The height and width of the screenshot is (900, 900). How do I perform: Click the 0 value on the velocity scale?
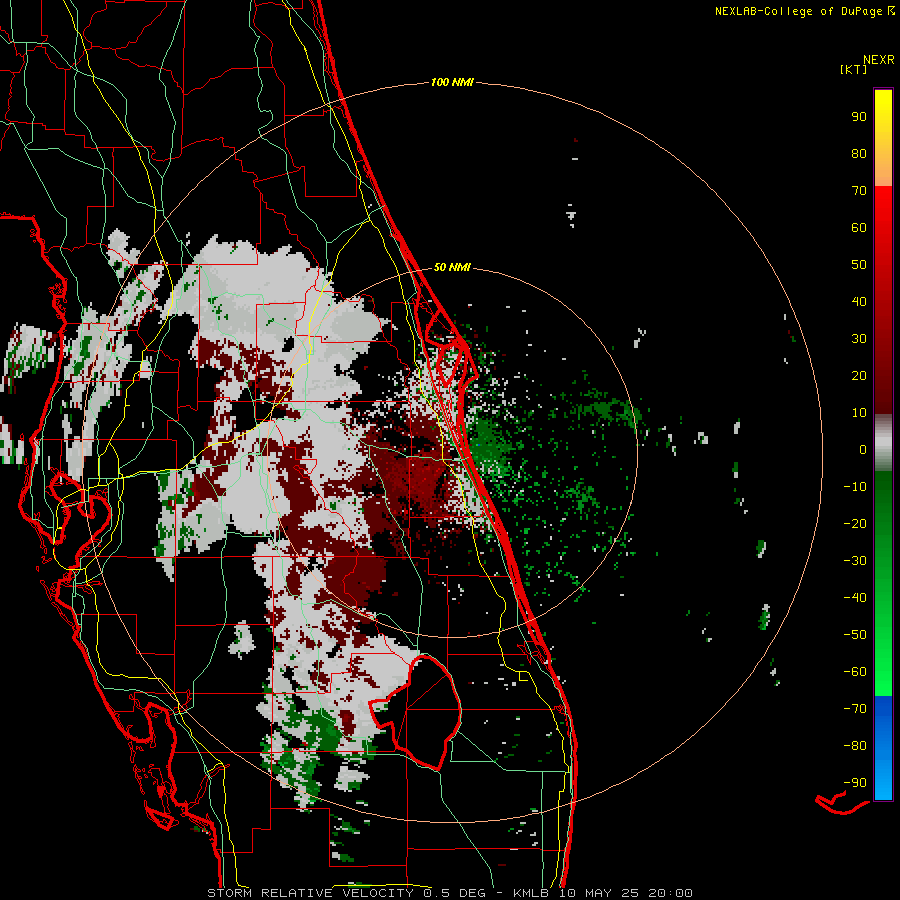863,450
